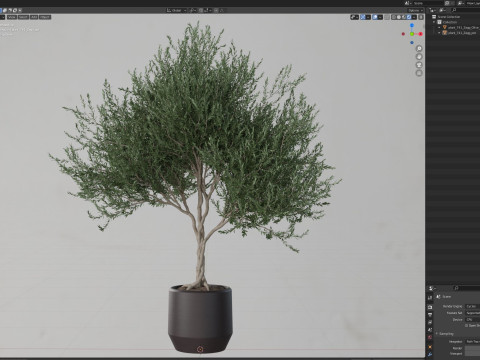Open the Add menu in viewport header
The image size is (480, 360).
click(x=34, y=17)
